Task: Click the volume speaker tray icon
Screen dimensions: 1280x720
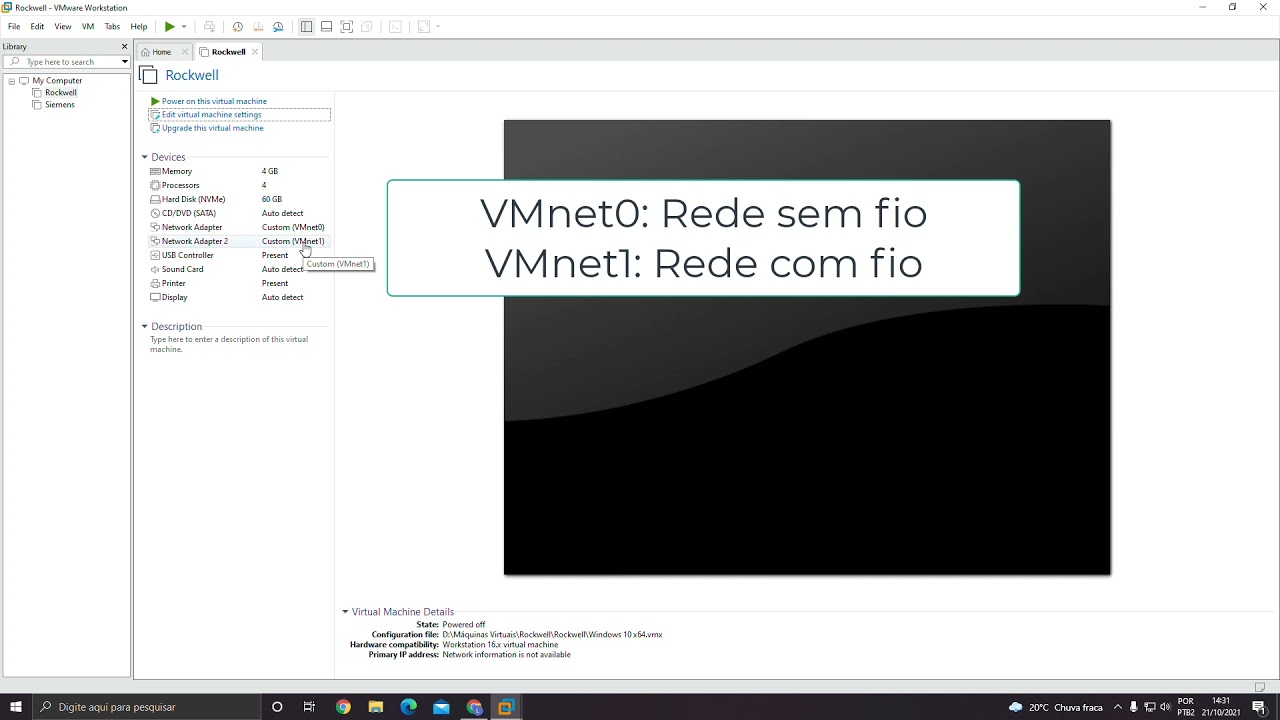Action: click(x=1165, y=707)
